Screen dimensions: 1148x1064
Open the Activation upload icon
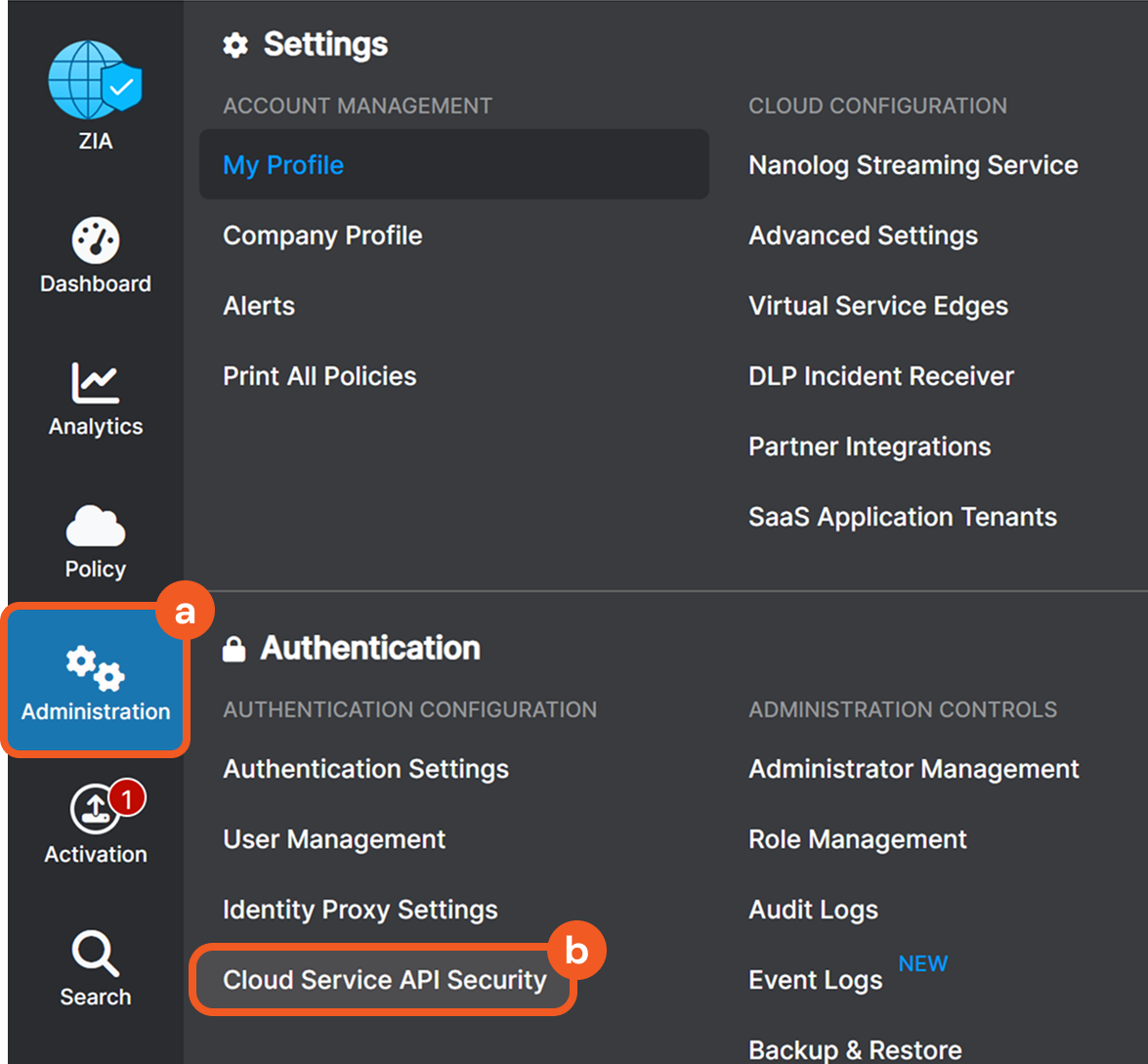(x=96, y=812)
